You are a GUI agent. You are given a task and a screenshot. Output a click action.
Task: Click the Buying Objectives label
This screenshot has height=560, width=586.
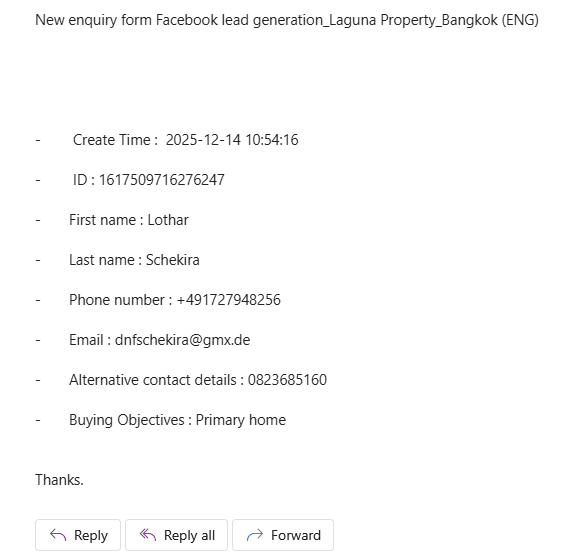click(127, 420)
